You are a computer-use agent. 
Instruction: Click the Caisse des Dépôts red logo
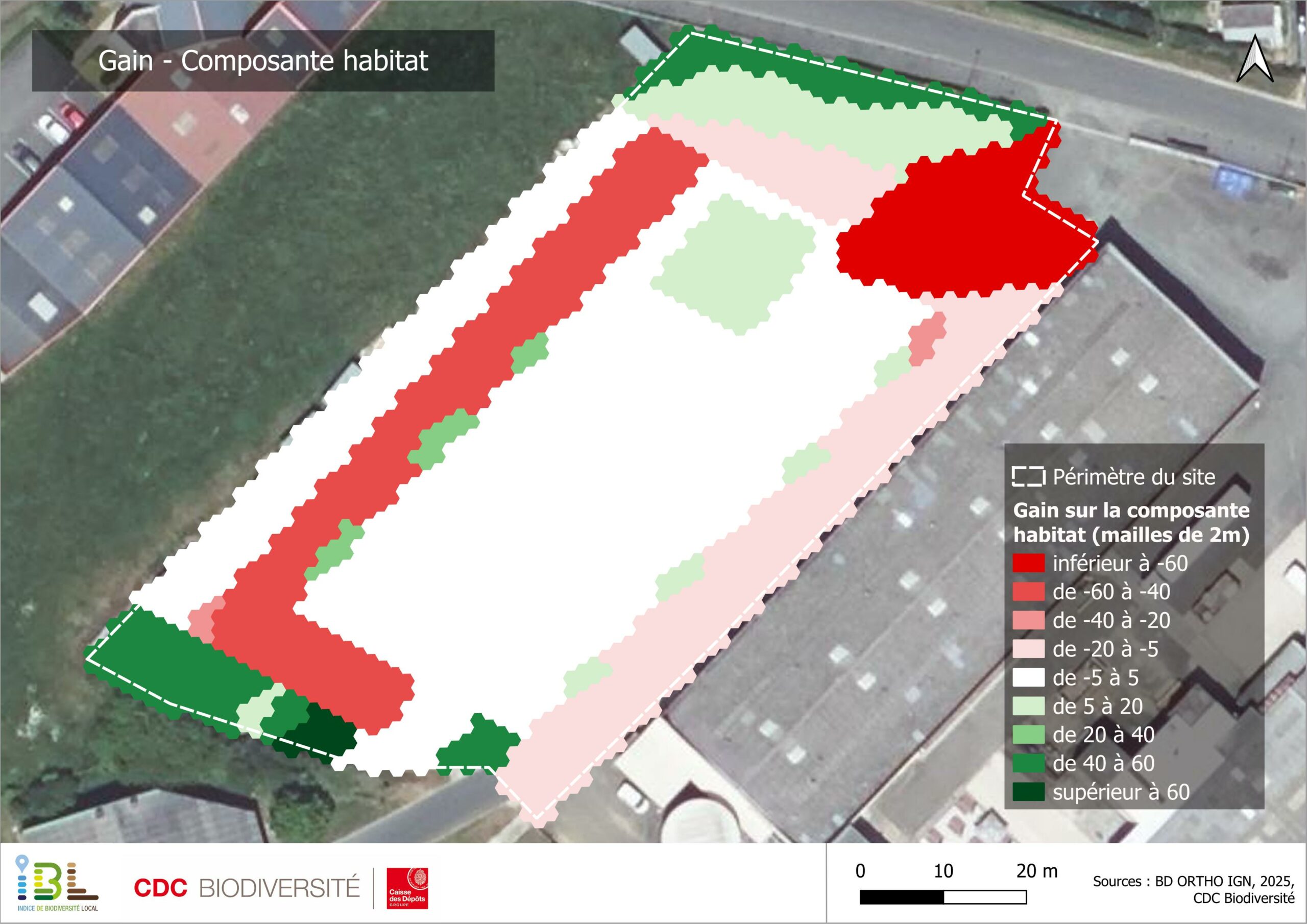(x=407, y=888)
